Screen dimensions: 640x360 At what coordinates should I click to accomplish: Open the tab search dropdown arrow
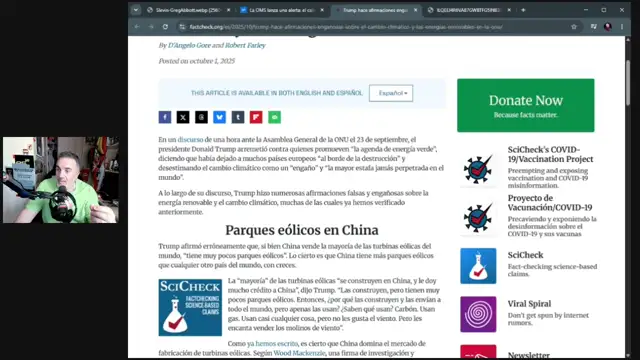pyautogui.click(x=136, y=10)
